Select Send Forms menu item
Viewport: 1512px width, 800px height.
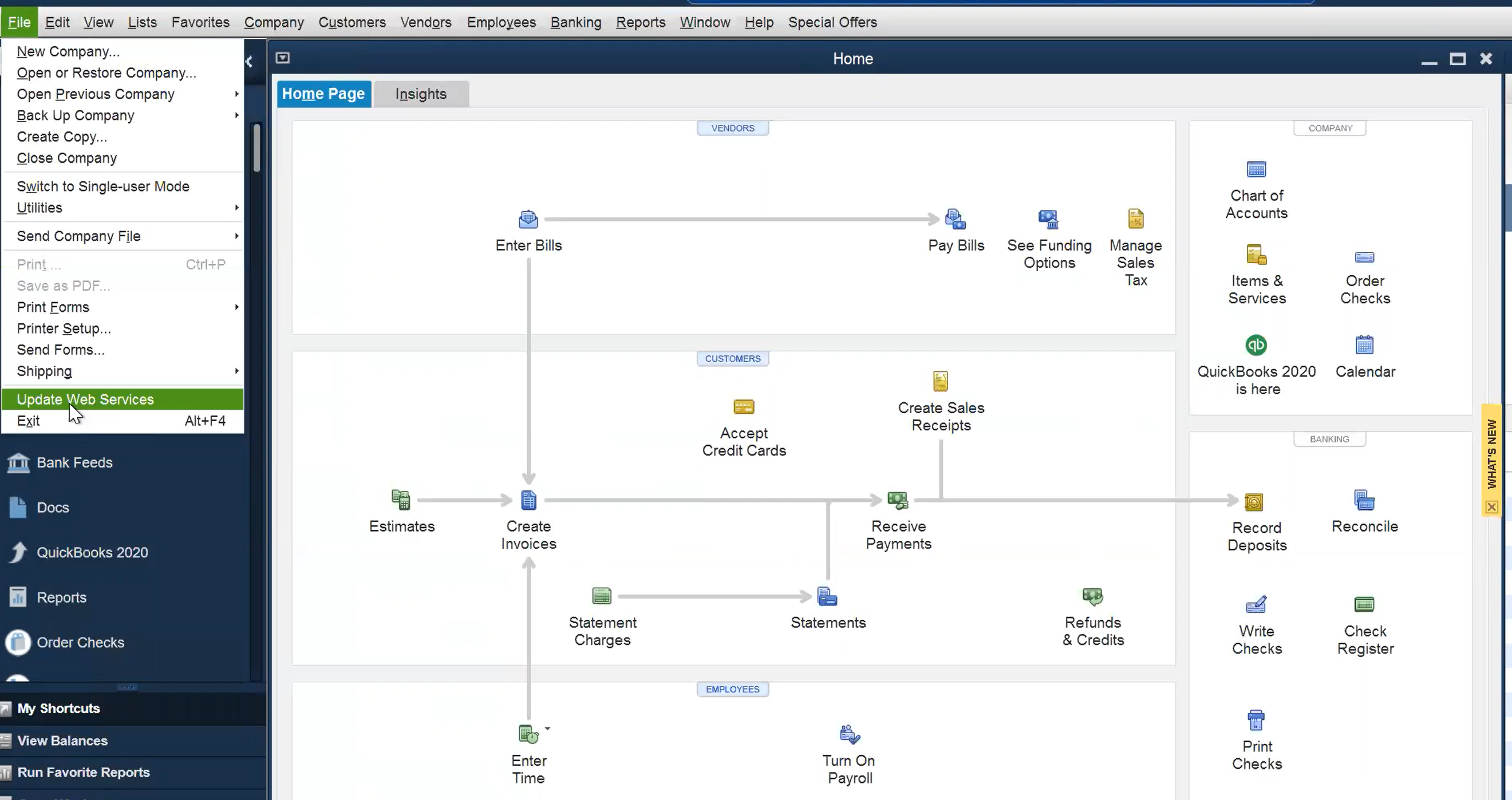[122, 350]
